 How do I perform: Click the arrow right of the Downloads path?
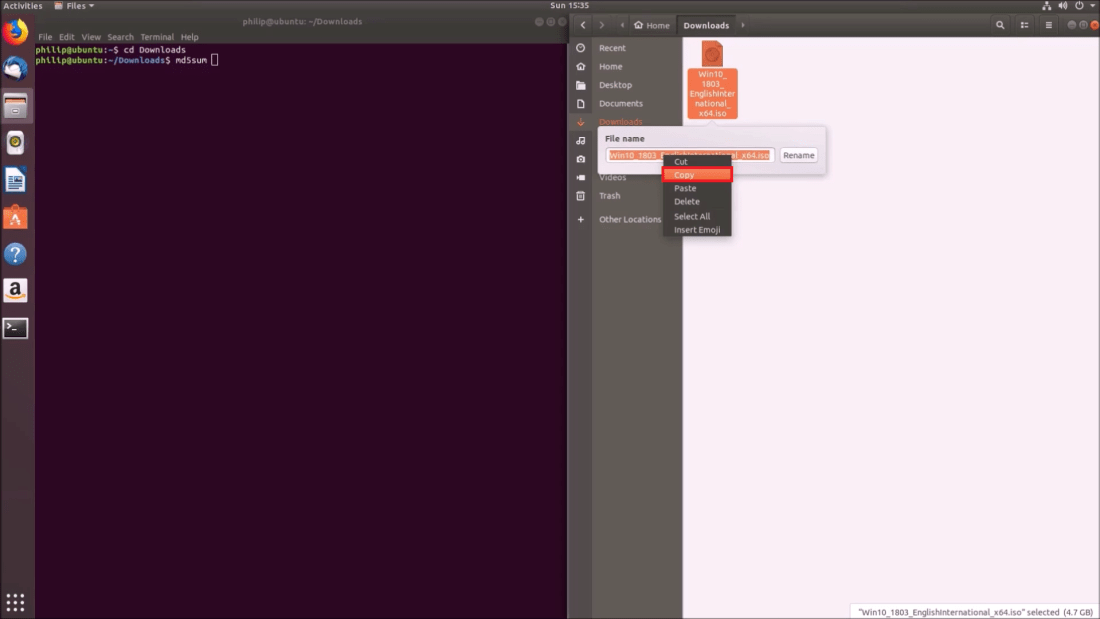[743, 25]
